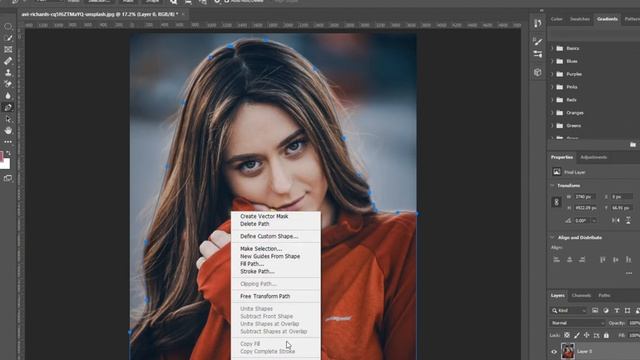
Task: Expand the Pinks gradient folder
Action: point(552,87)
